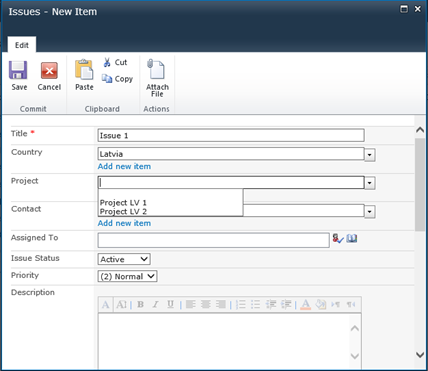
Task: Open Issue Status dropdown showing Active
Action: click(x=124, y=259)
